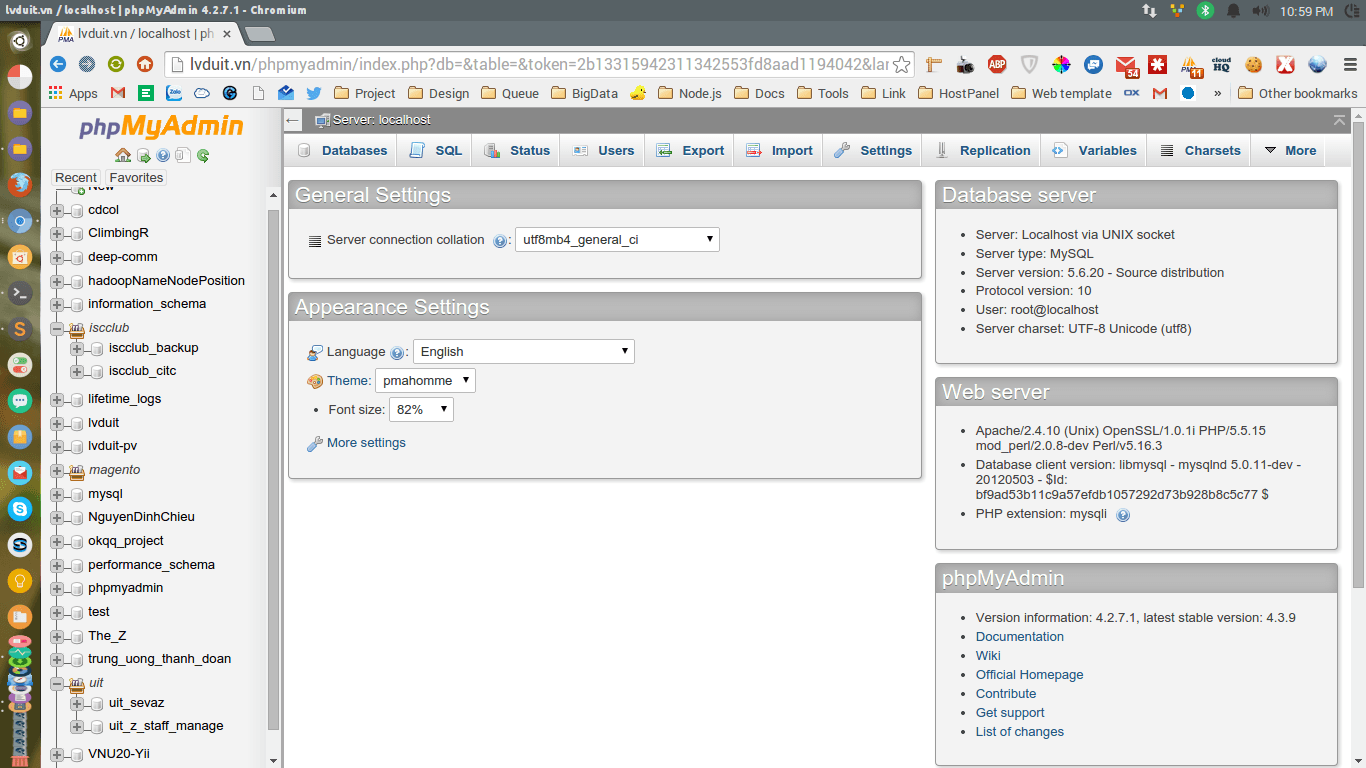Click help icon next to Language setting

[x=398, y=351]
